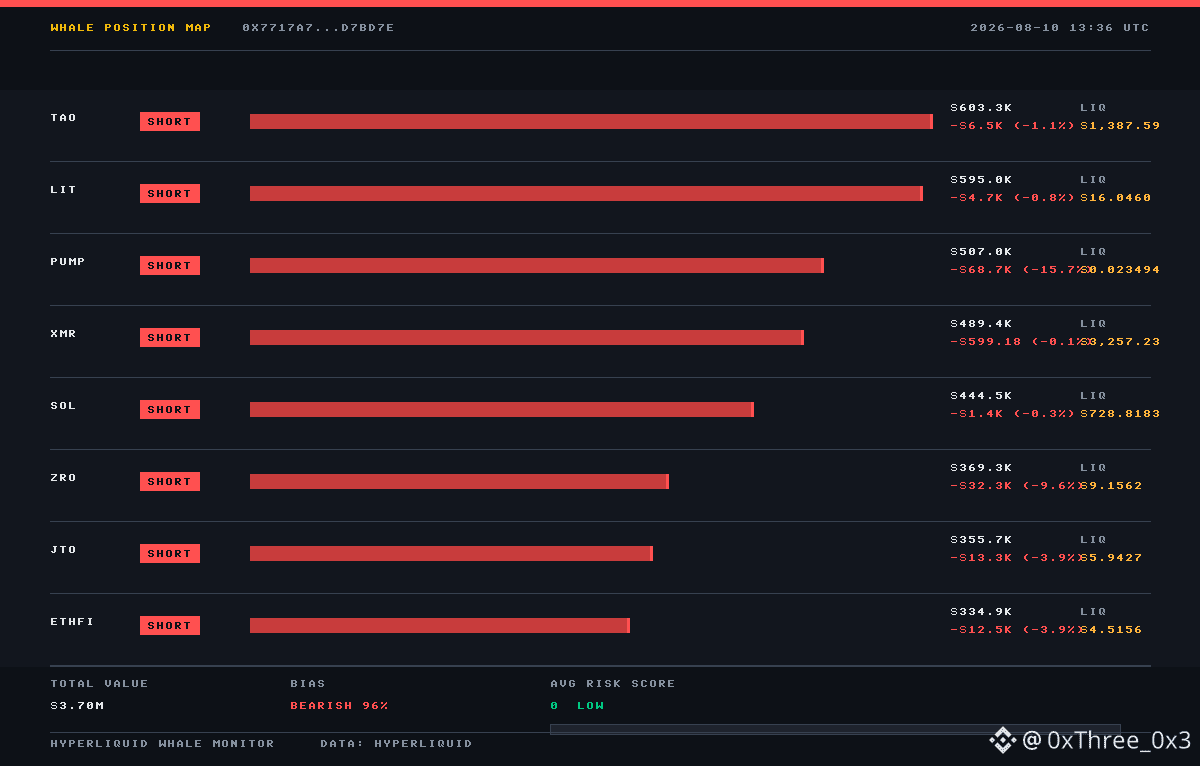Click the $355.7K JTO position value
The height and width of the screenshot is (766, 1200).
click(981, 540)
